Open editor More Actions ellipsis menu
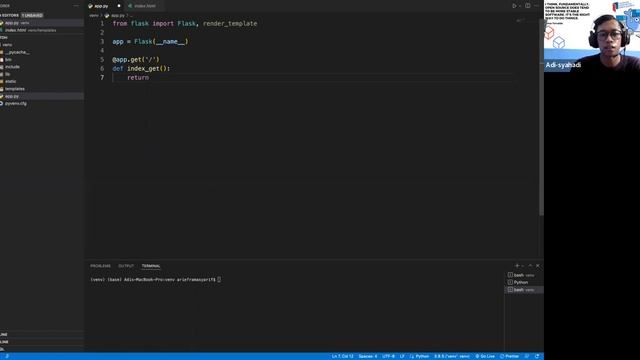 [536, 6]
